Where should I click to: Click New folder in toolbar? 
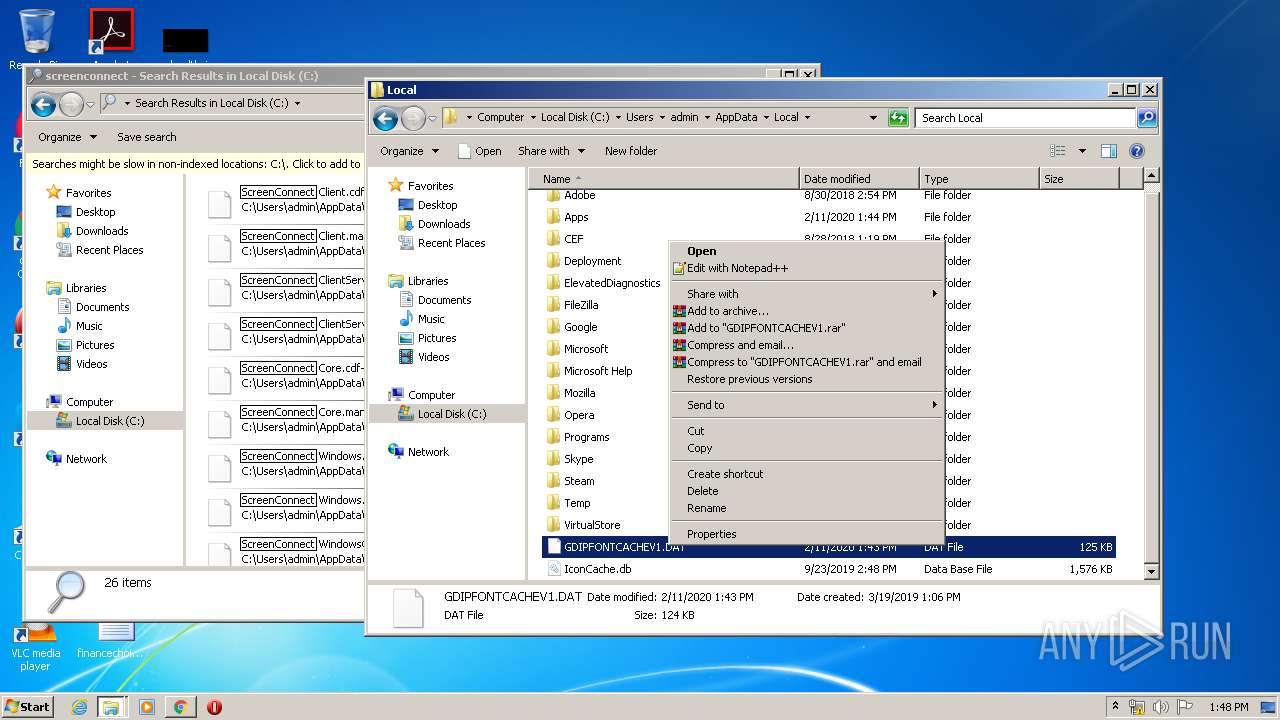click(x=631, y=151)
